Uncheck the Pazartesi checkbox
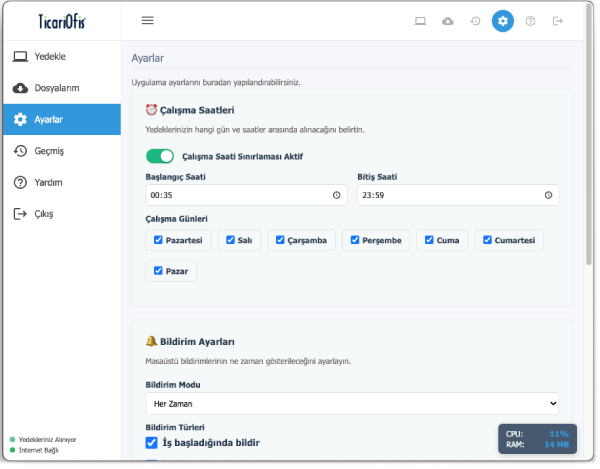The height and width of the screenshot is (469, 600). pos(158,240)
